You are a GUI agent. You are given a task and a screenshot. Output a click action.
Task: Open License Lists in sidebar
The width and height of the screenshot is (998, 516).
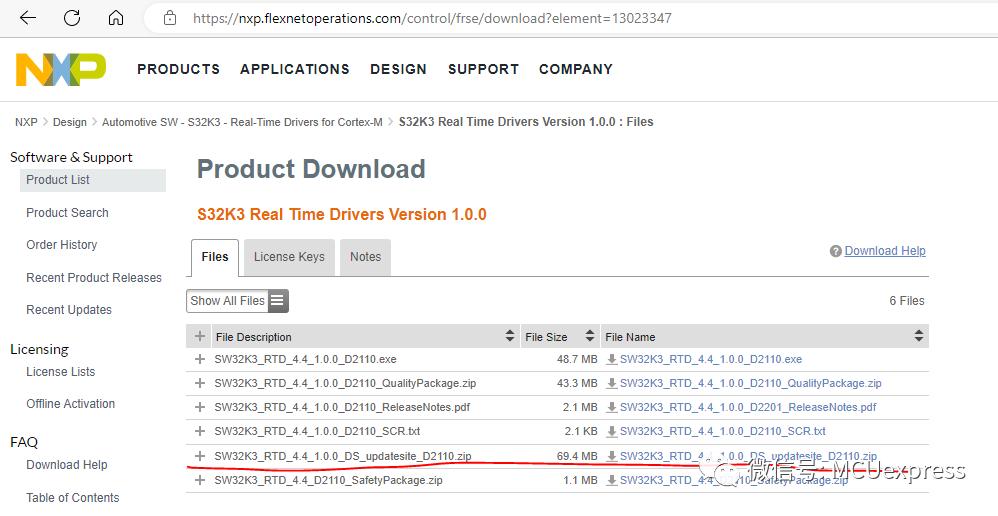click(60, 372)
